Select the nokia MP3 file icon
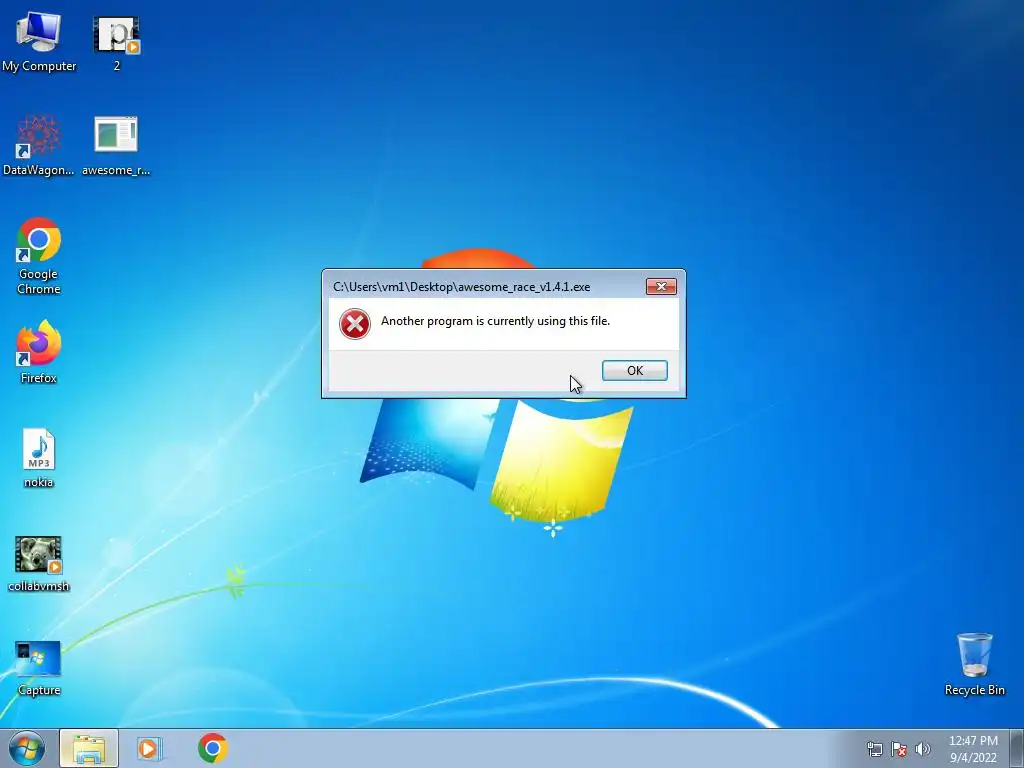Viewport: 1024px width, 768px height. (39, 457)
